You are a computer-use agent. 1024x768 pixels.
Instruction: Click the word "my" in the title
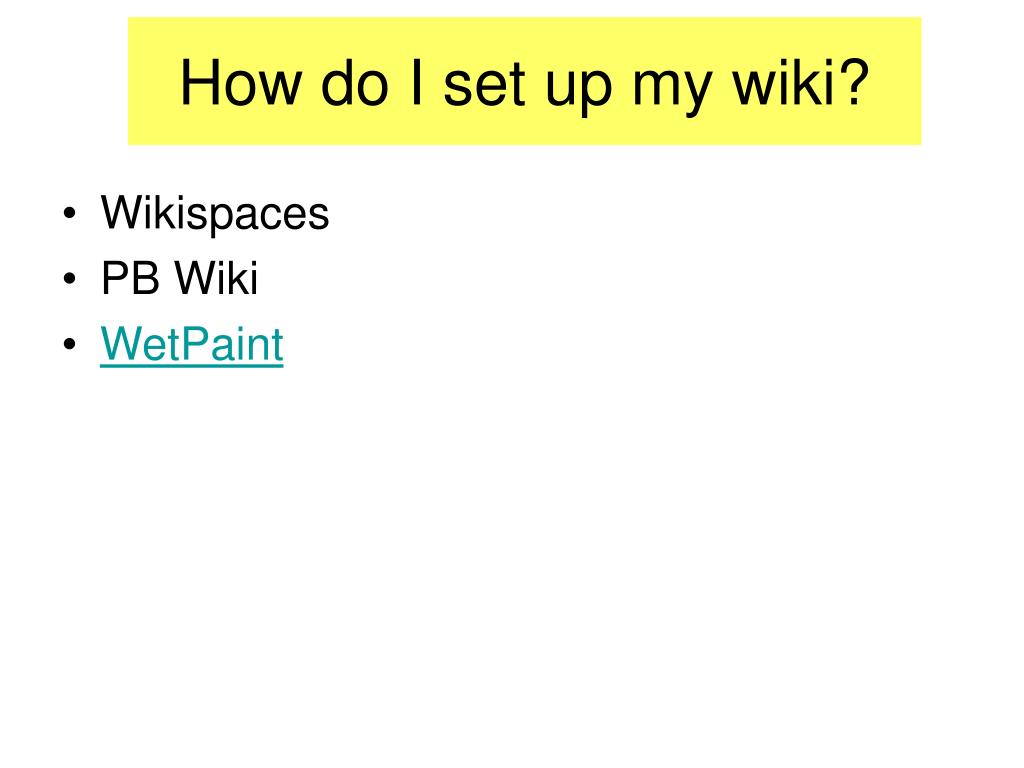coord(672,90)
